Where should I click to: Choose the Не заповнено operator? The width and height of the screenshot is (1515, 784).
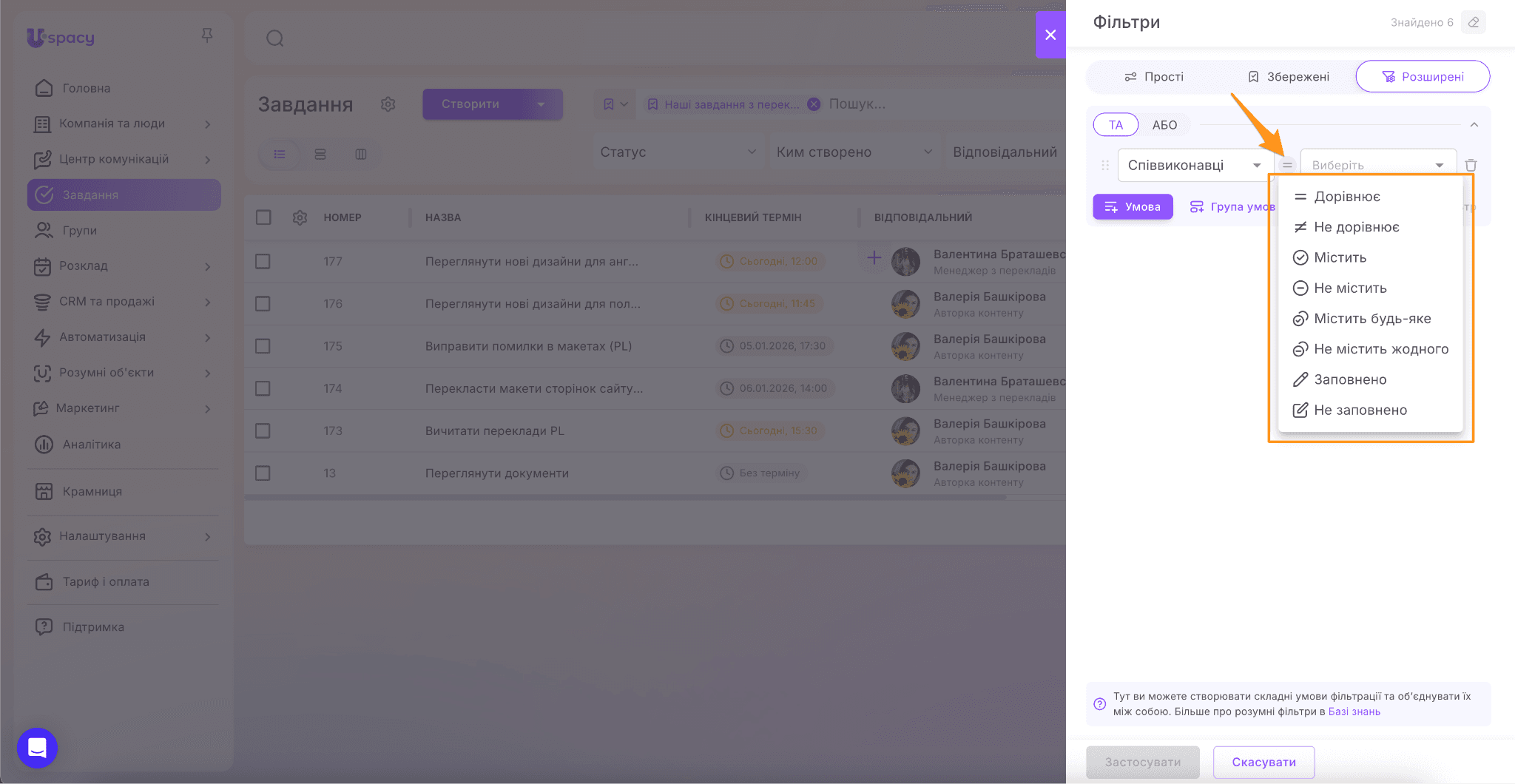point(1371,410)
